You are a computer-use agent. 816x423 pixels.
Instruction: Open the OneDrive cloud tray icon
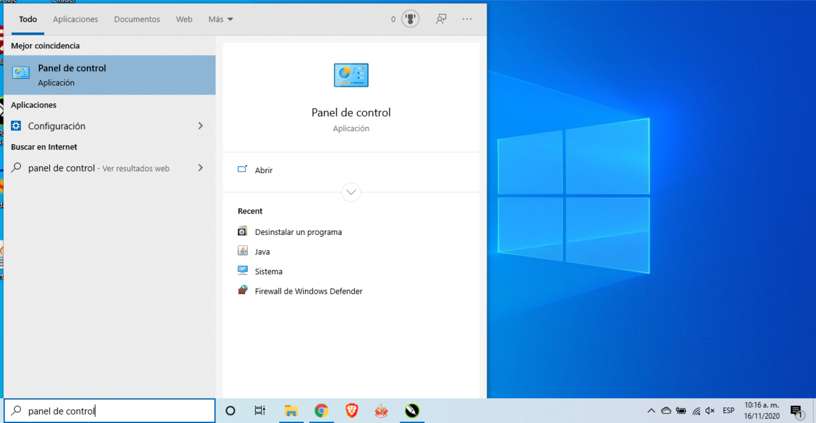666,411
